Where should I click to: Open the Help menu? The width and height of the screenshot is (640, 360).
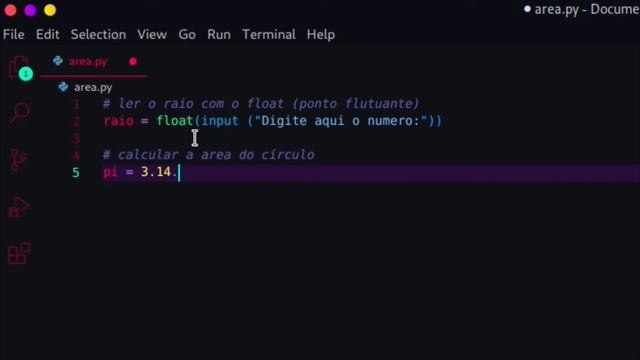click(321, 35)
